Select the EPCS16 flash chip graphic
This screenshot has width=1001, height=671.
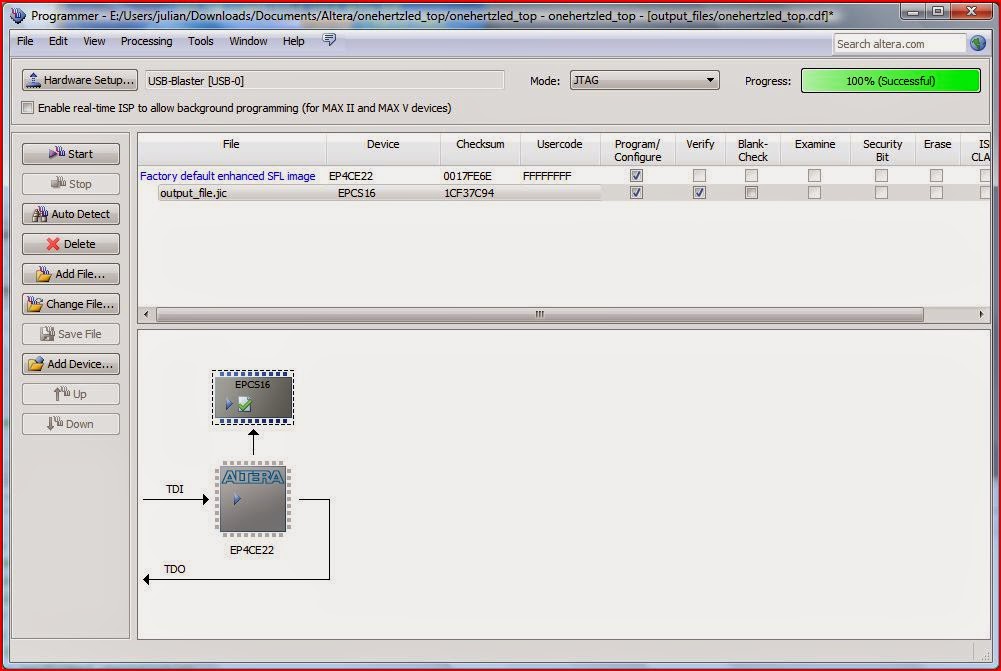253,397
